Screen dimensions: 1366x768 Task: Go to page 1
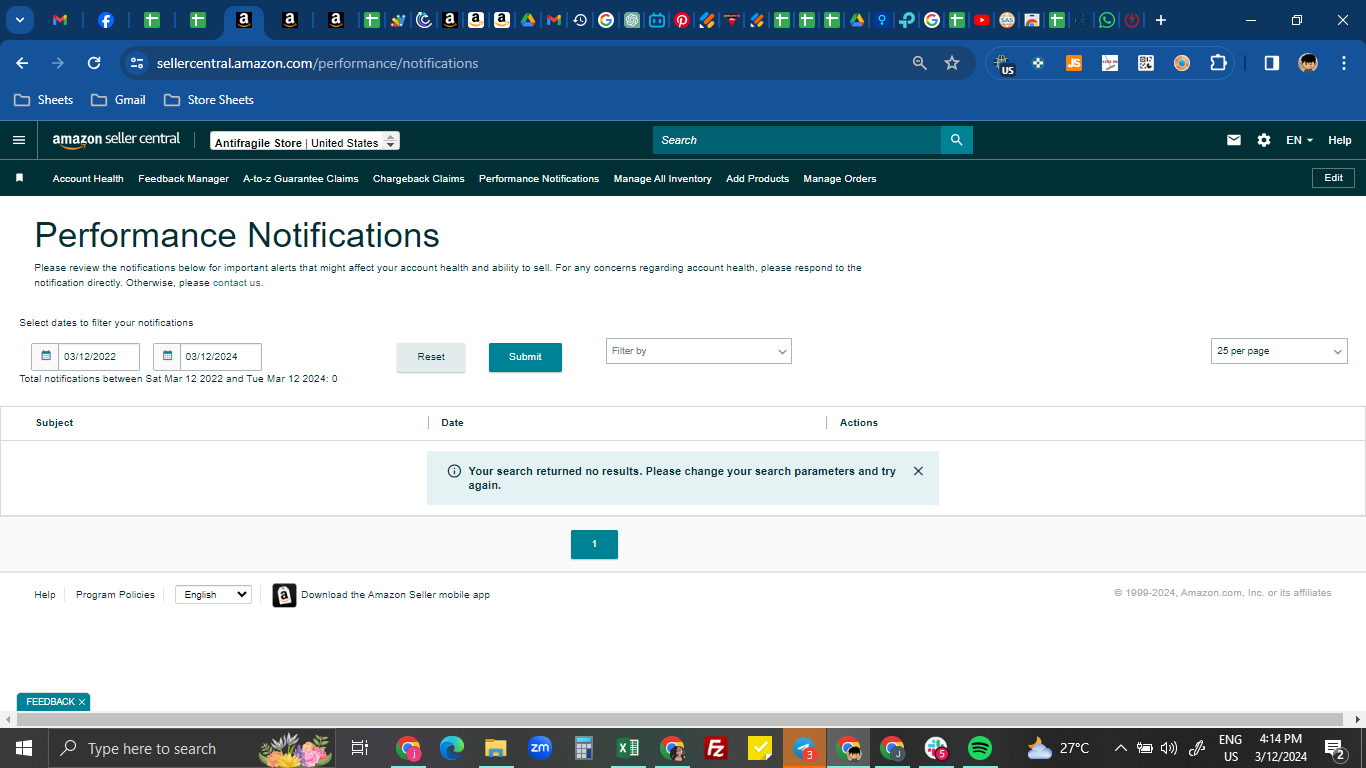click(x=594, y=544)
